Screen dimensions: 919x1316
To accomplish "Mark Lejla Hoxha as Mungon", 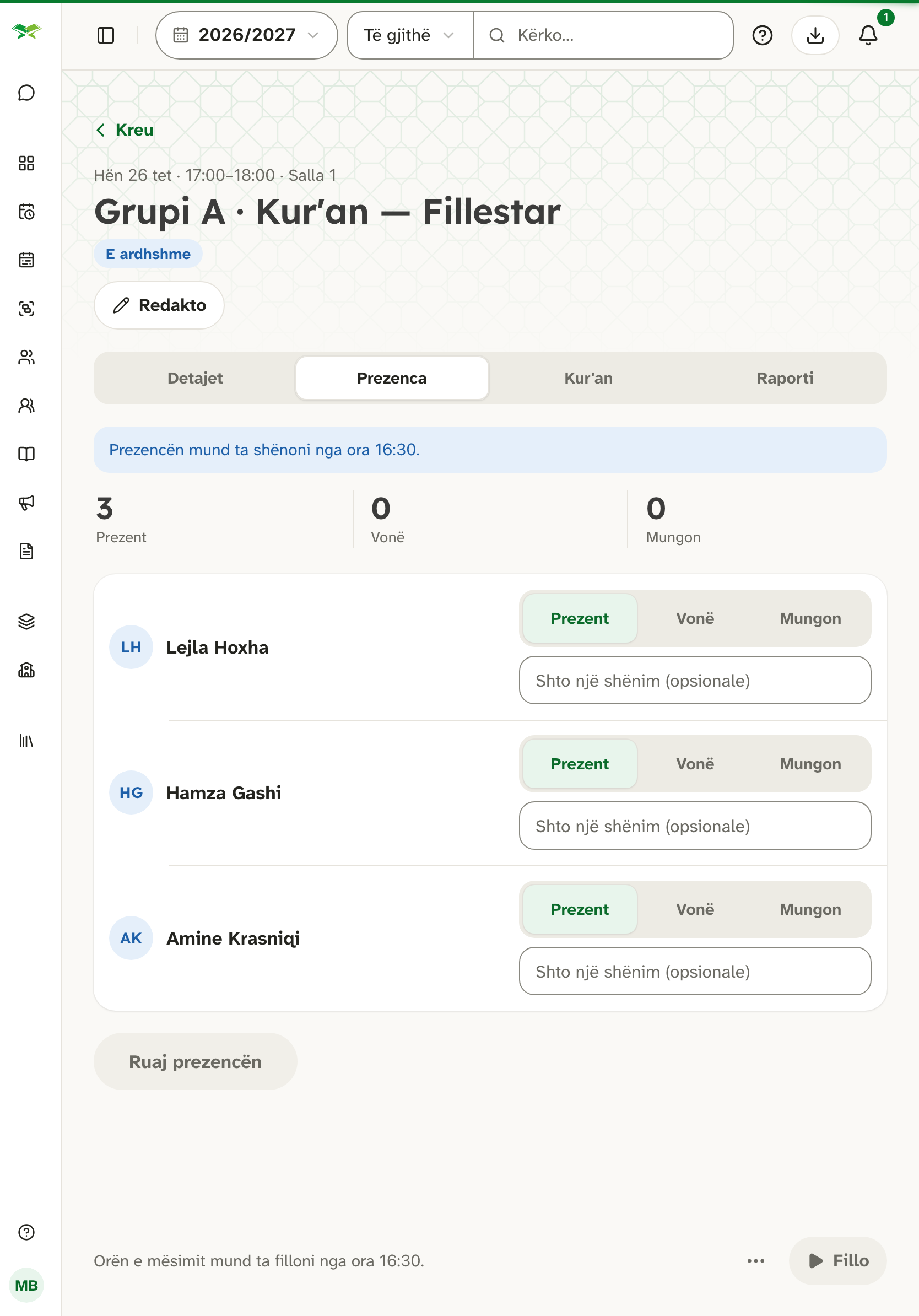I will coord(810,618).
